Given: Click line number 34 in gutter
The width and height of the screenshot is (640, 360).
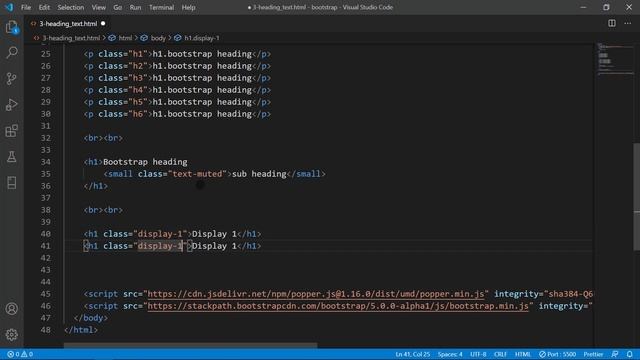Looking at the screenshot, I should (46, 162).
